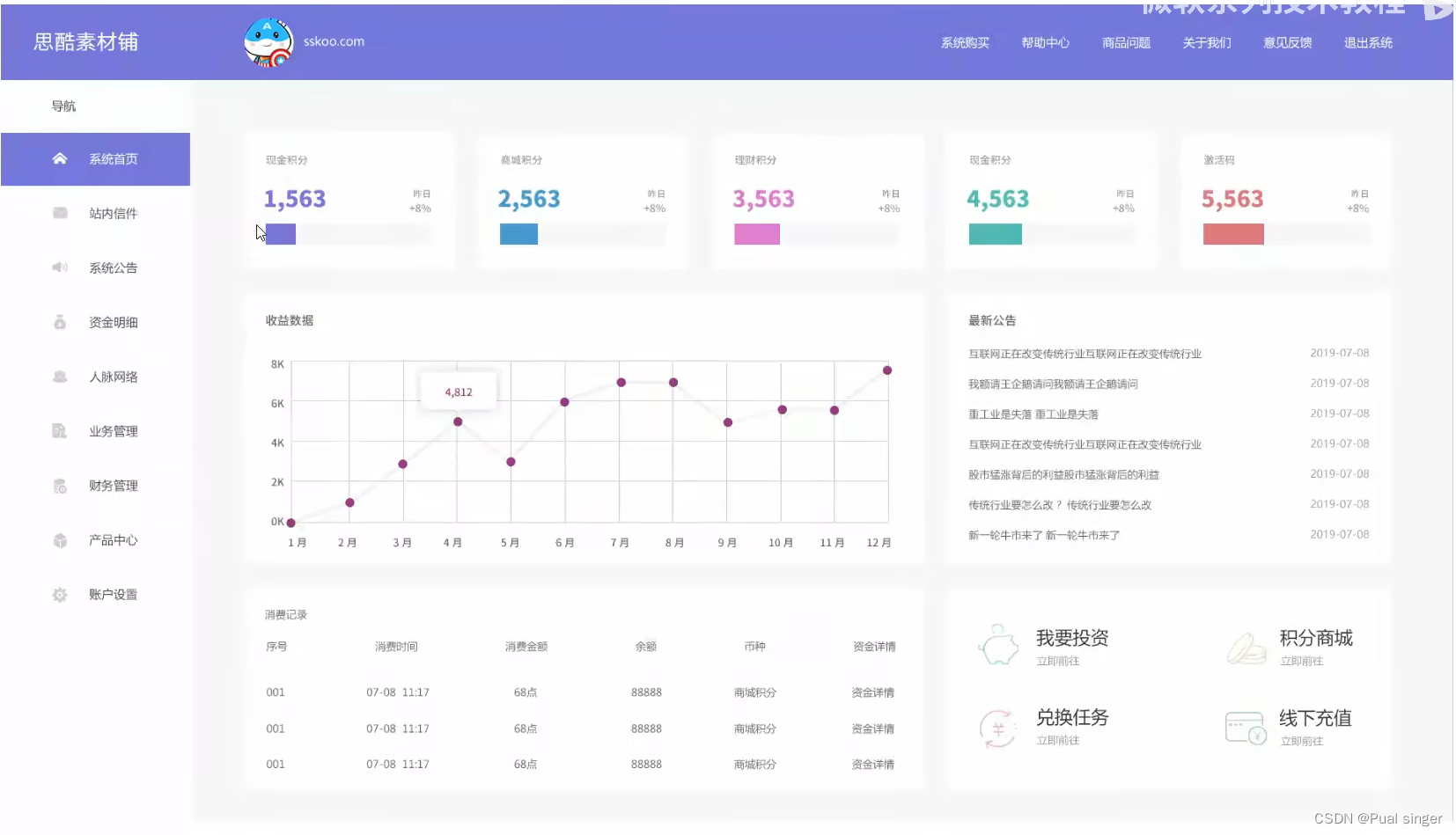This screenshot has height=835, width=1456.
Task: Click the 7月 data point on the chart
Action: (x=621, y=383)
